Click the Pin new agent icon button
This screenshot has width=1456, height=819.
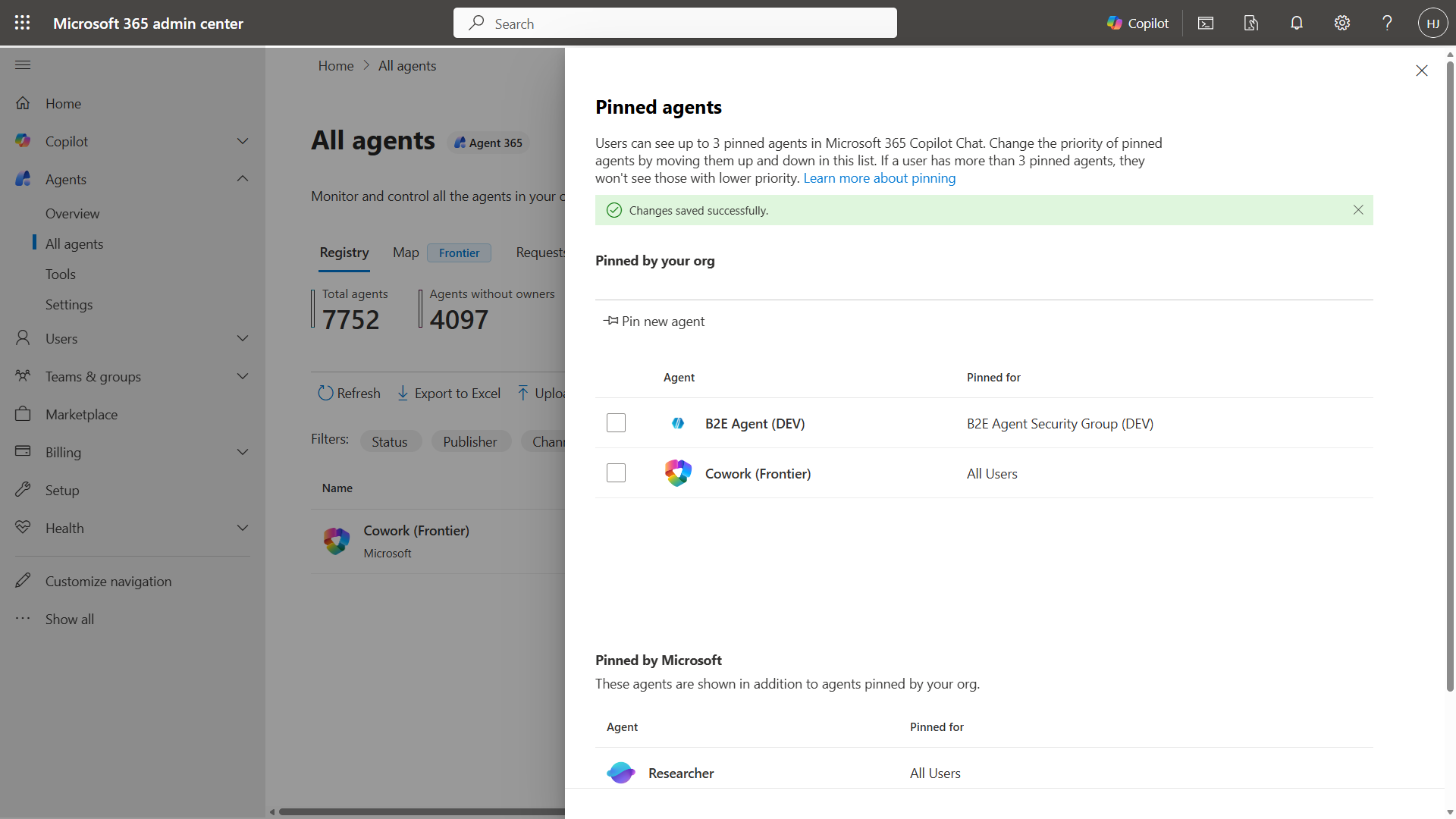click(654, 321)
